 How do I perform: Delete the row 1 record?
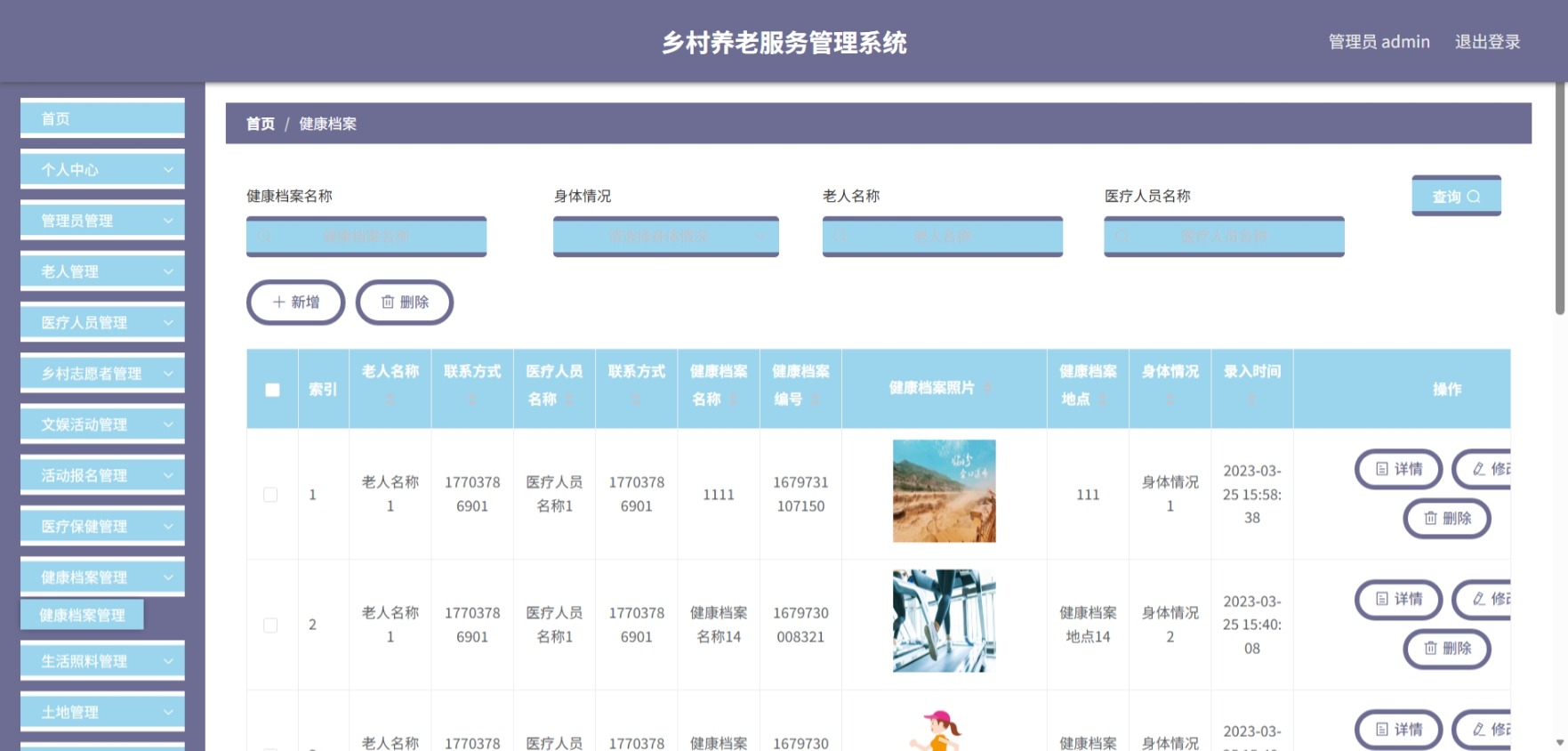(x=1447, y=518)
